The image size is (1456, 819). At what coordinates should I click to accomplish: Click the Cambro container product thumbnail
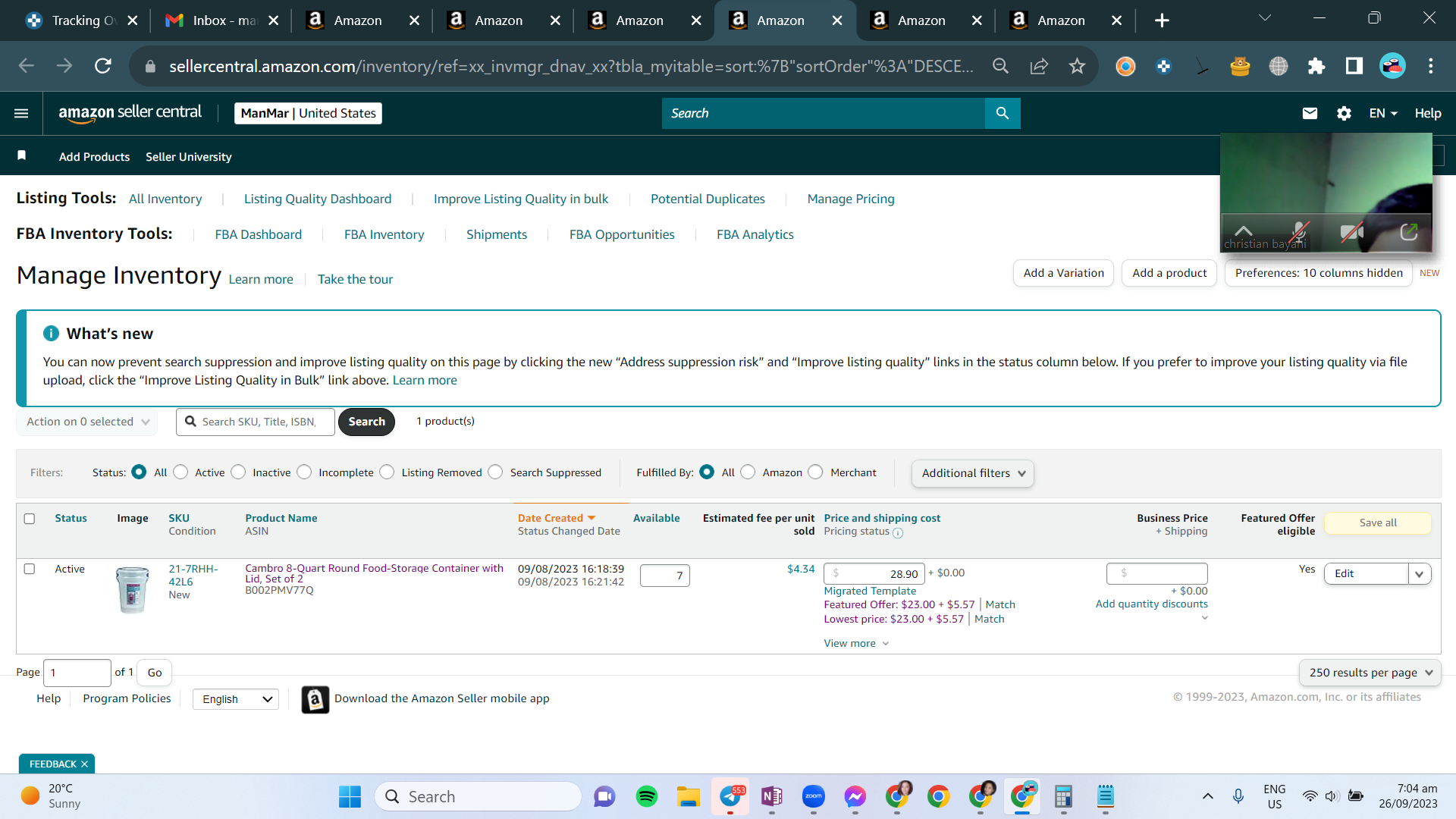coord(133,590)
